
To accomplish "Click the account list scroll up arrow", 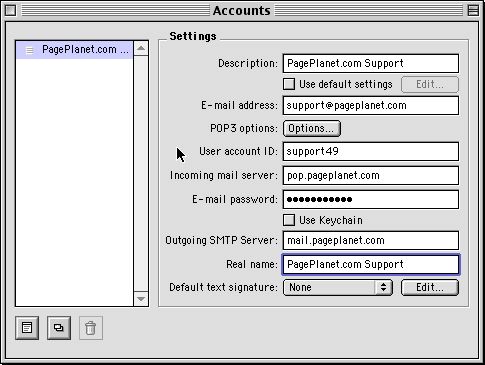I will tap(141, 49).
